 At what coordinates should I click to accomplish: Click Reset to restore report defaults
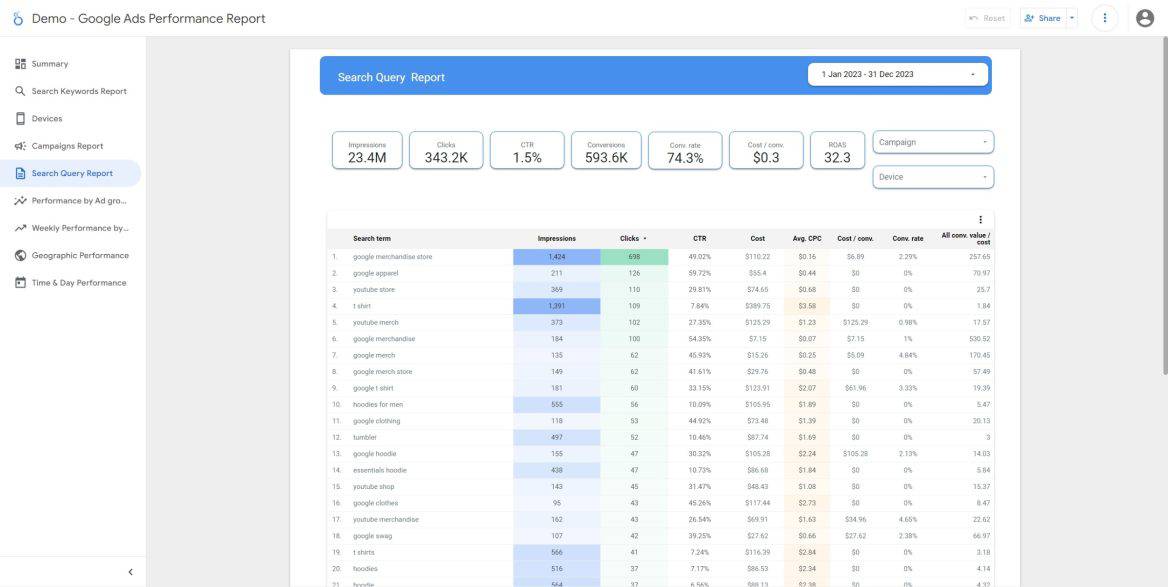coord(987,17)
